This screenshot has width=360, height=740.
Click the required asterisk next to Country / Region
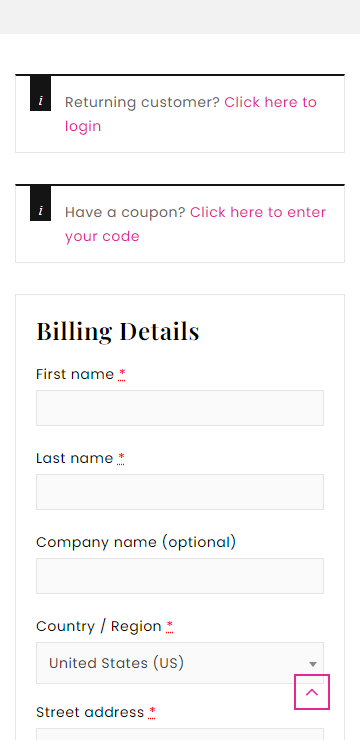click(169, 626)
